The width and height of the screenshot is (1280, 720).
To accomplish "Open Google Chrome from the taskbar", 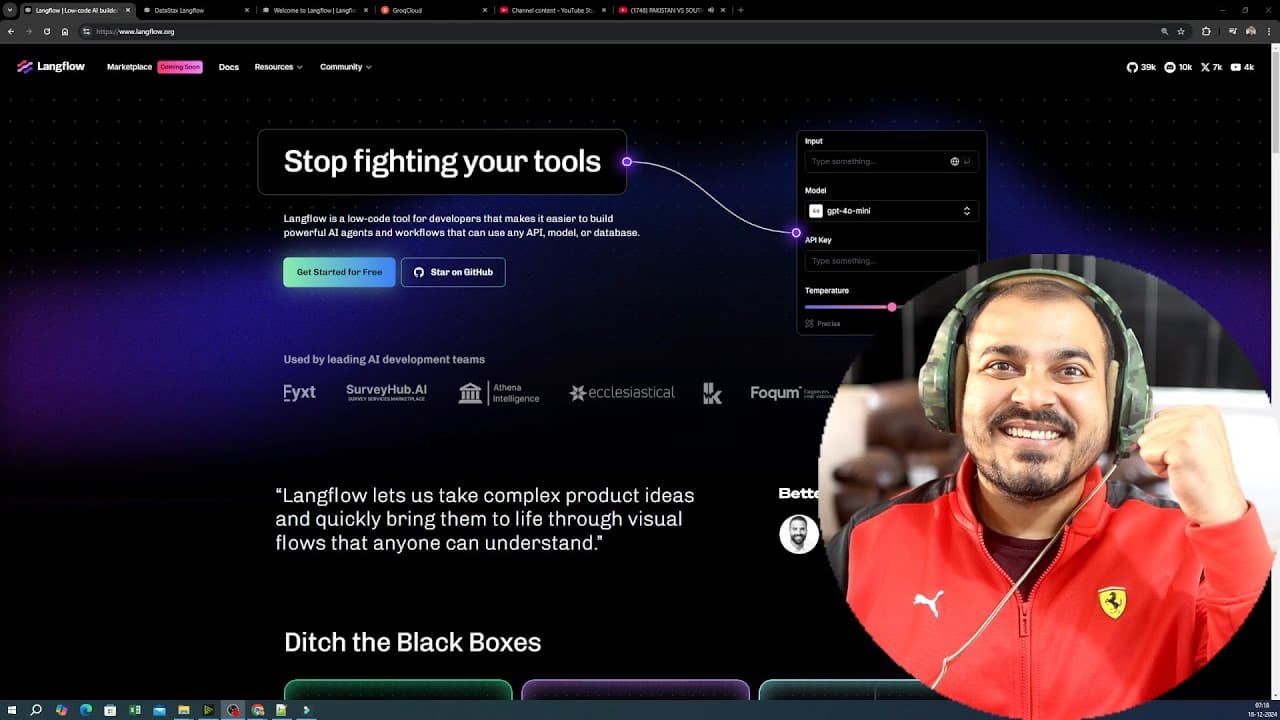I will click(x=258, y=710).
